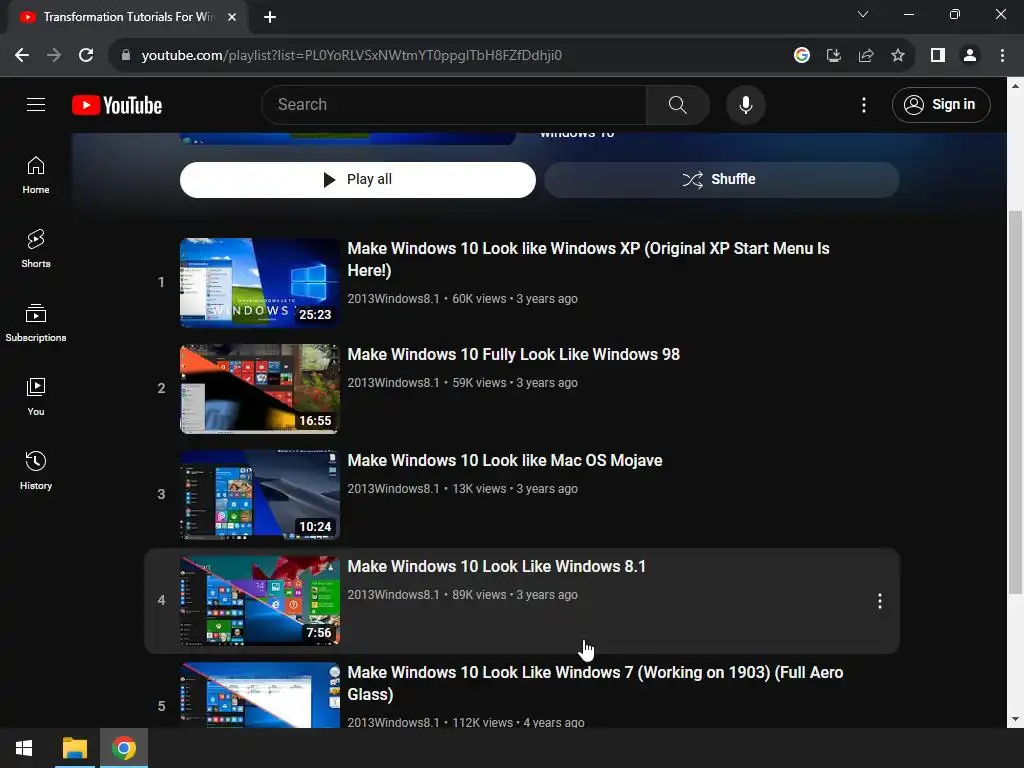The width and height of the screenshot is (1024, 768).
Task: Open YouTube settings three-dot menu
Action: [x=863, y=104]
